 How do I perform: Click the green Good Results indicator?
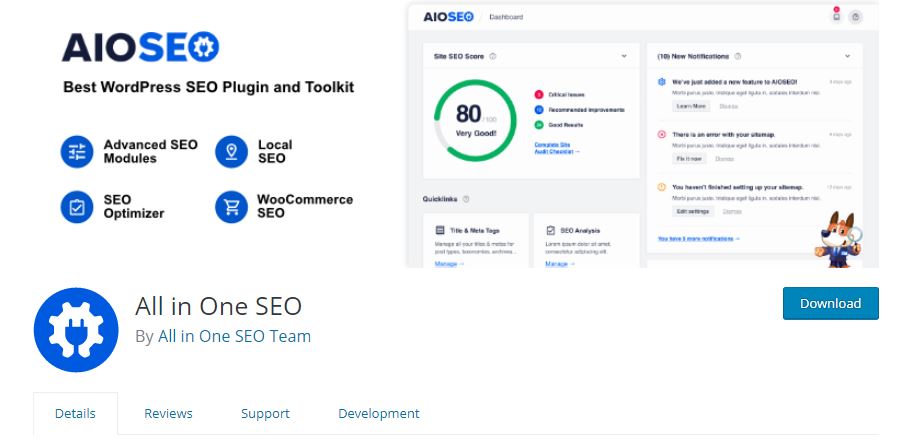538,124
